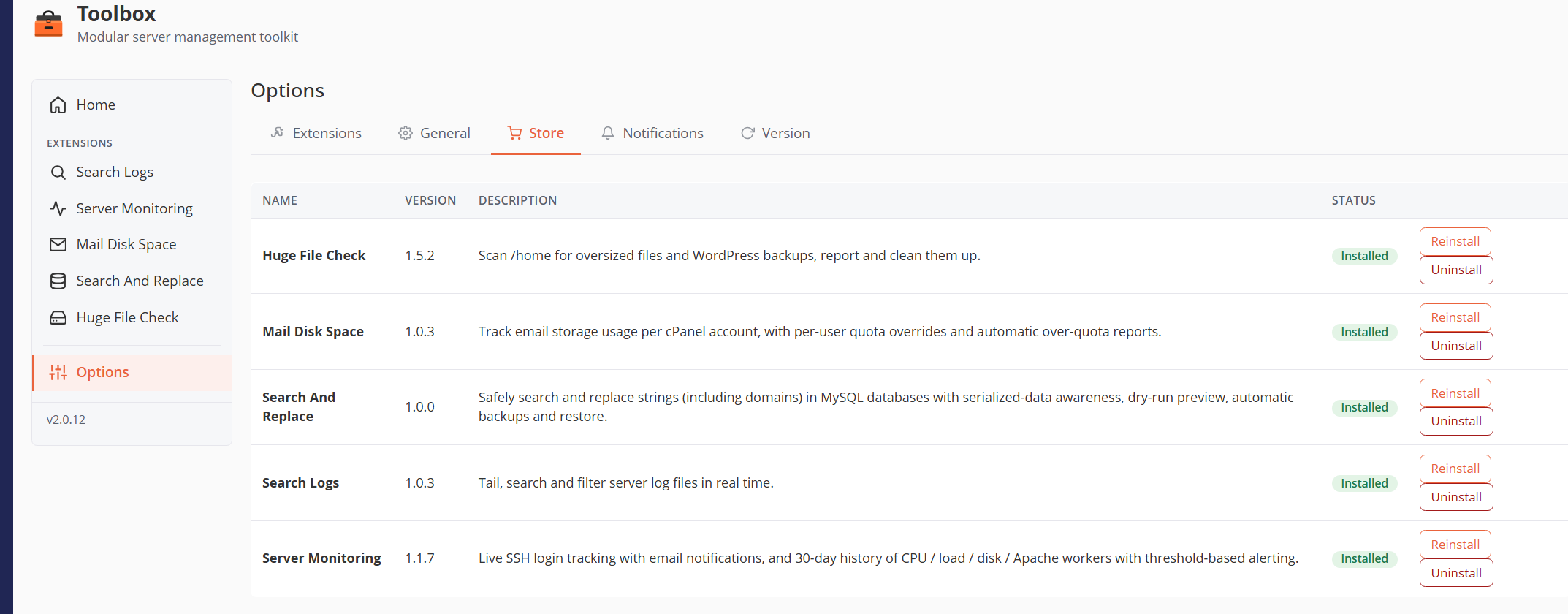Click version 1.0.0 in the table
Viewport: 1568px width, 614px height.
click(420, 407)
